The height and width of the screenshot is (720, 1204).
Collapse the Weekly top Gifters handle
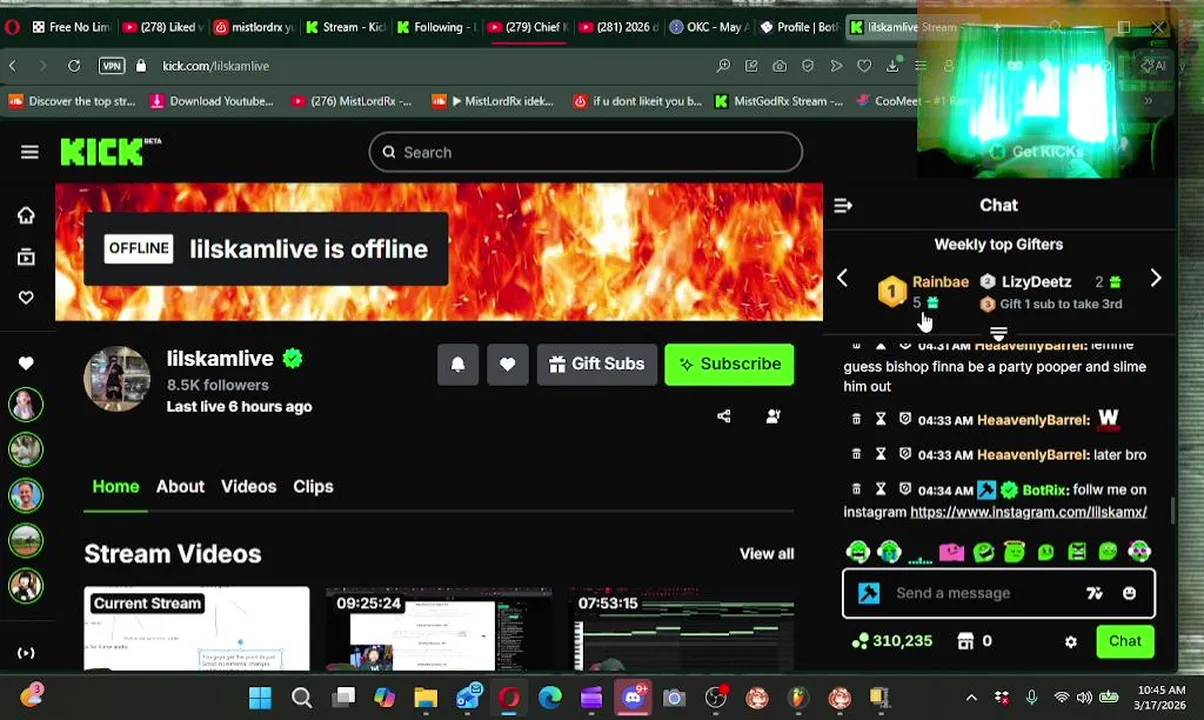[x=998, y=333]
